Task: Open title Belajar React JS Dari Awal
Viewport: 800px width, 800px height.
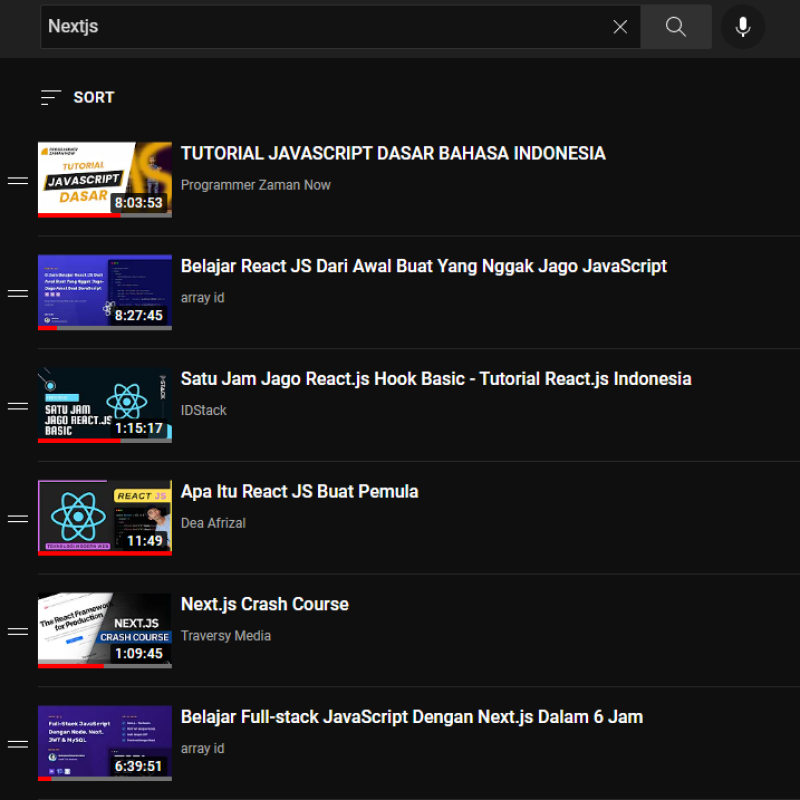Action: click(x=423, y=266)
